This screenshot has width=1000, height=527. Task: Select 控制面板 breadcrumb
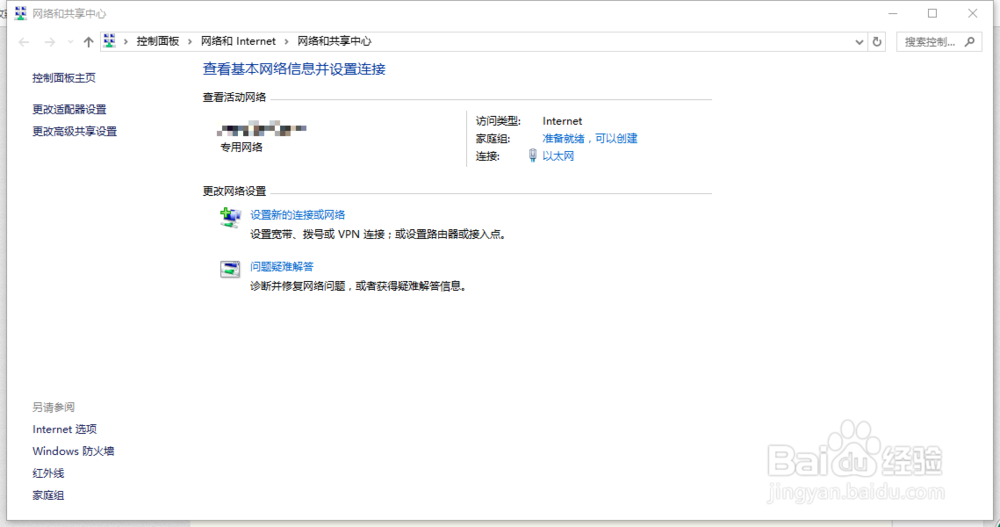(x=158, y=41)
